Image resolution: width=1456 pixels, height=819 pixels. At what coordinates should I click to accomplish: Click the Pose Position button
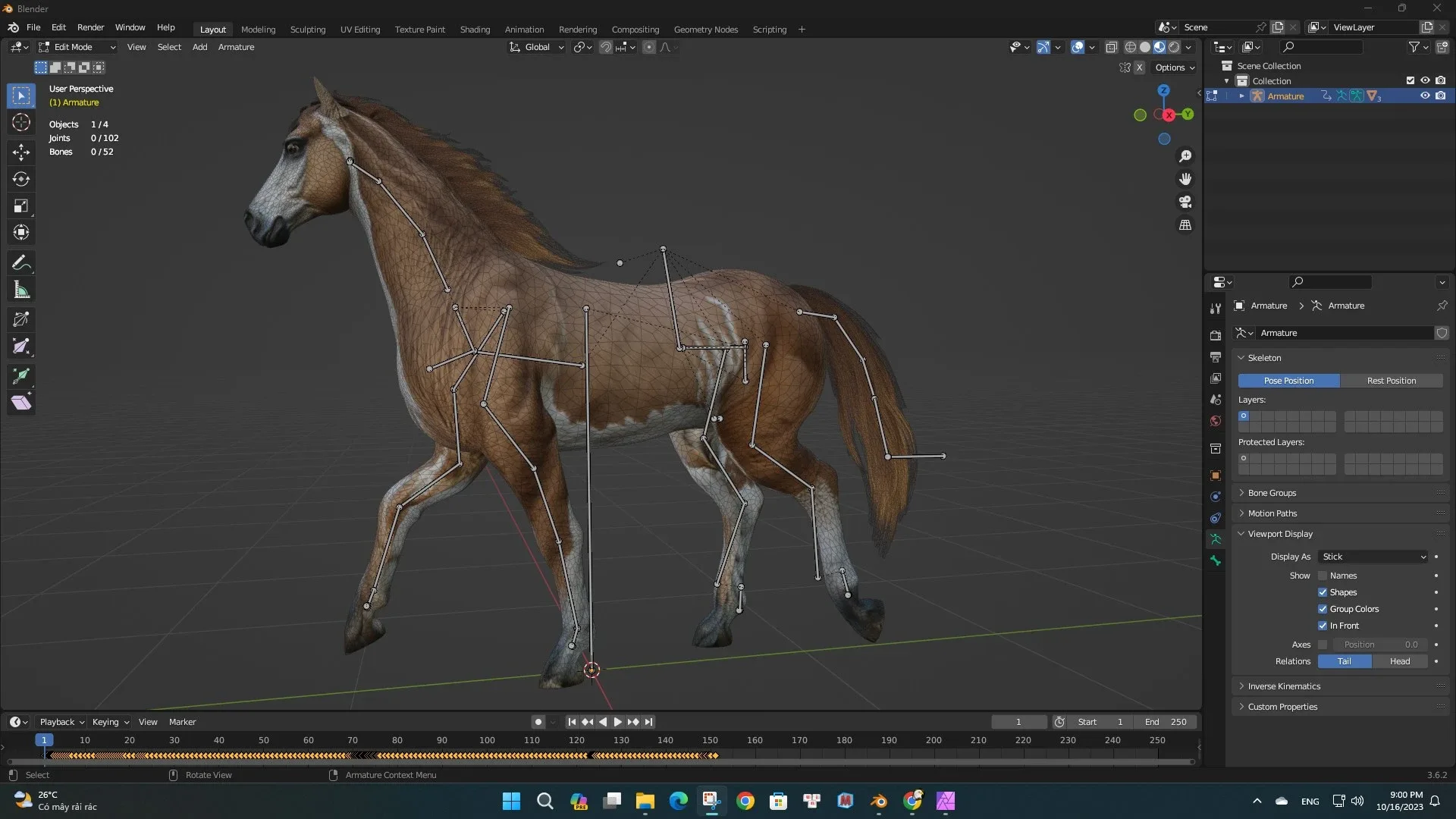pos(1288,381)
